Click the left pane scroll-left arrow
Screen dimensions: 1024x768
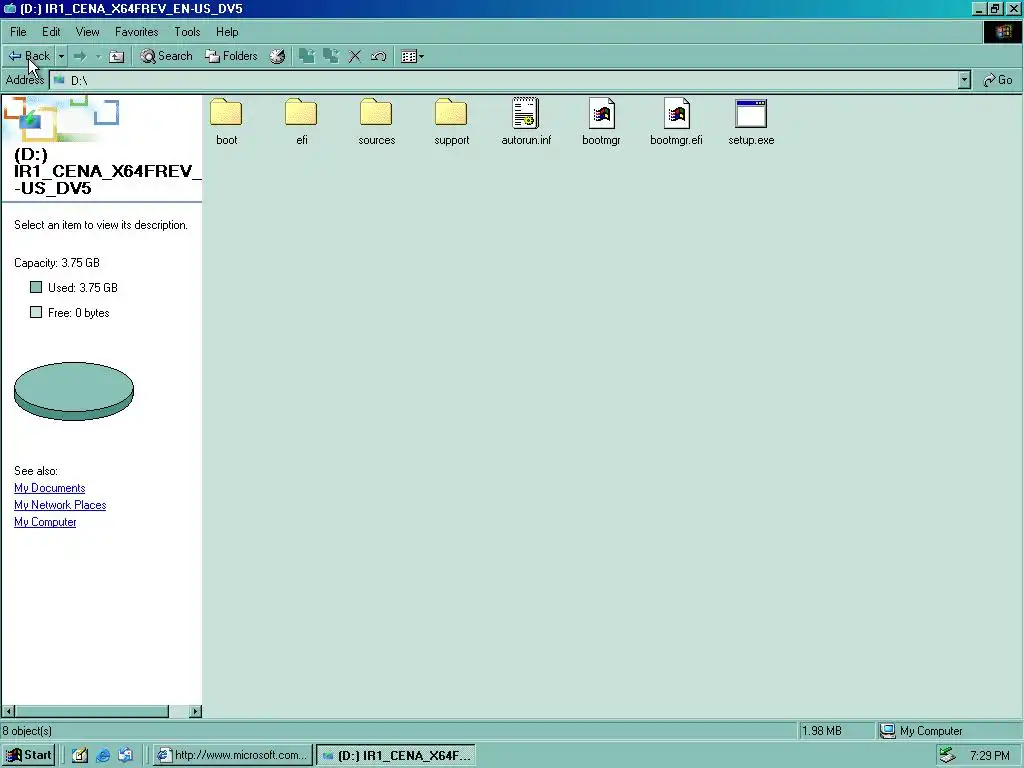tap(8, 711)
